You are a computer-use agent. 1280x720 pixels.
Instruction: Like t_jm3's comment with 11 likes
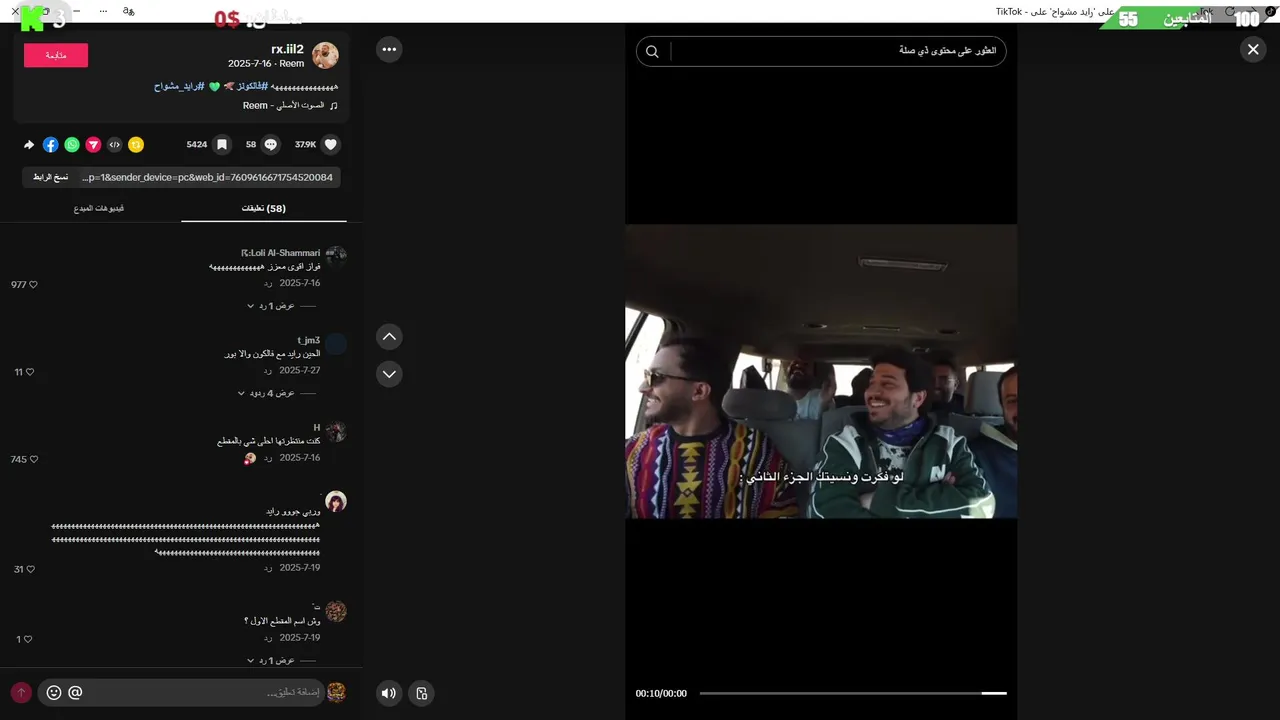[30, 372]
